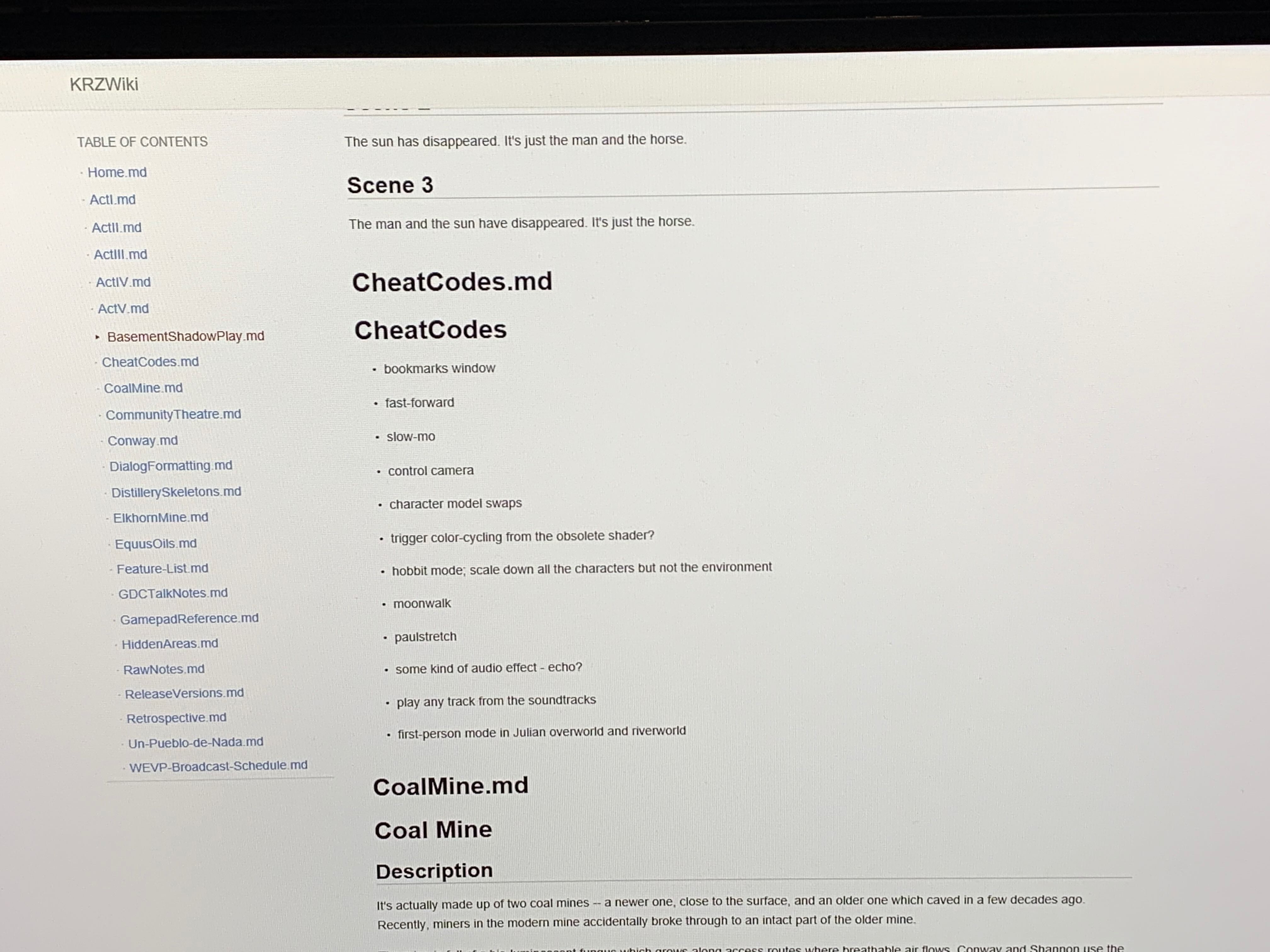Select DialogFormatting.md in sidebar
1270x952 pixels.
tap(171, 466)
